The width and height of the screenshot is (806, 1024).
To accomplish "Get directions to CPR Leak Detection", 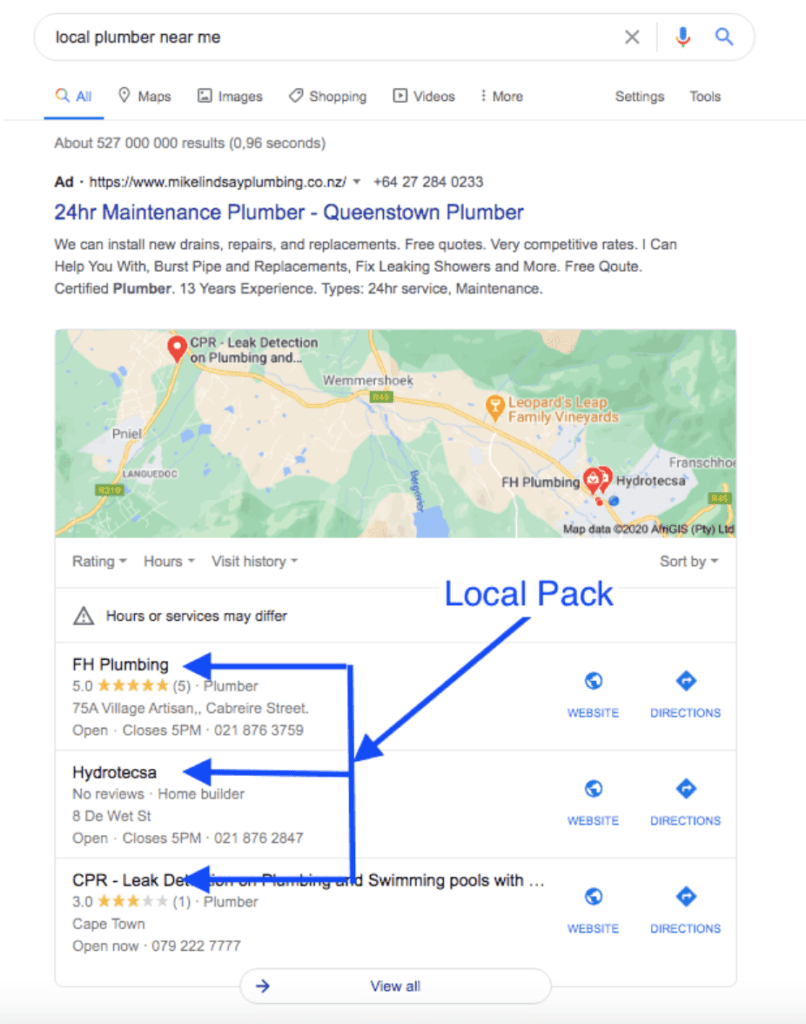I will (x=686, y=896).
